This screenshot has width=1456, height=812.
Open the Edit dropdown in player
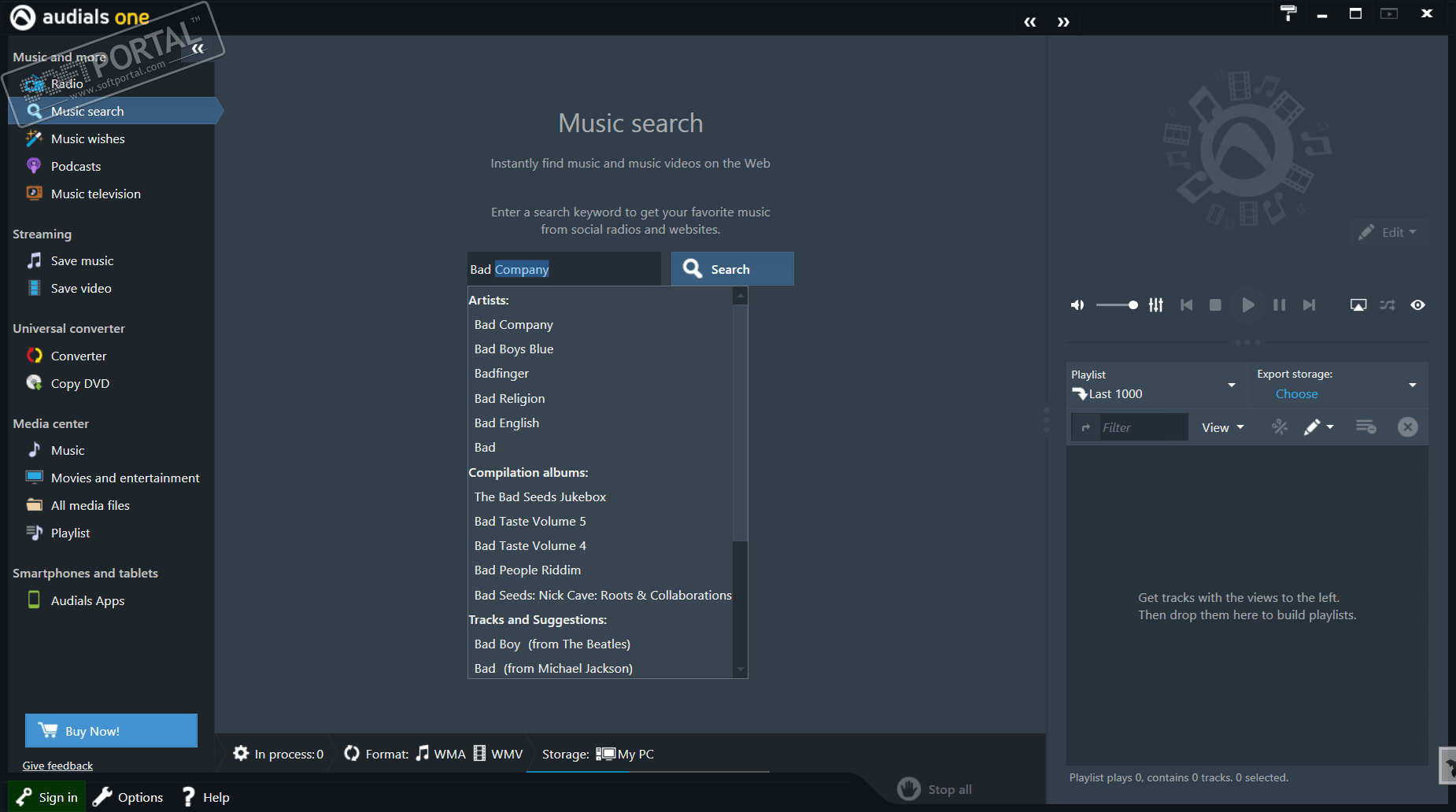coord(1388,232)
